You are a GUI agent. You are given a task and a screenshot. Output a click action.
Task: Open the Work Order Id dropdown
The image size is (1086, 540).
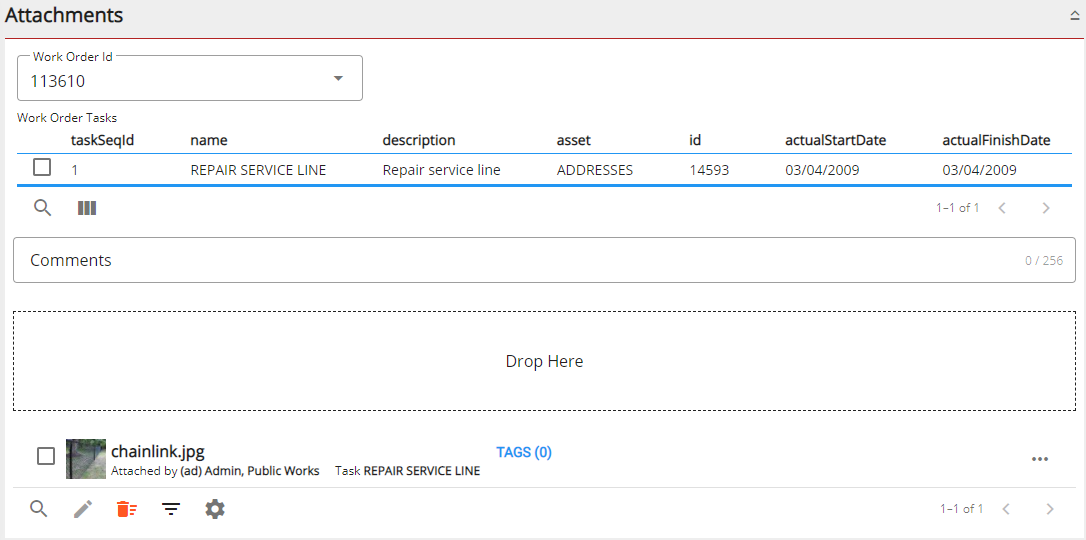click(x=338, y=78)
